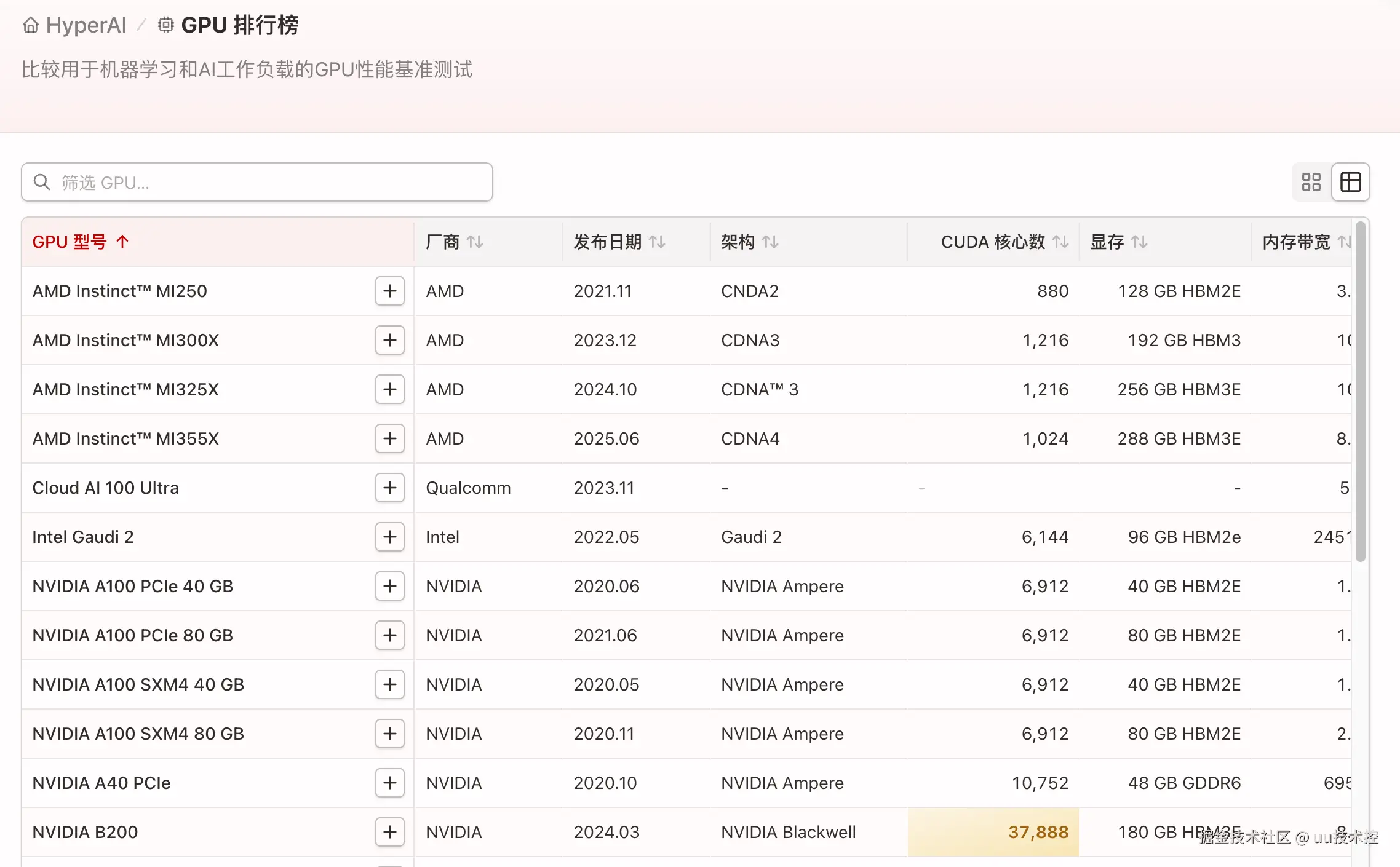The width and height of the screenshot is (1400, 867).
Task: Click the home icon in the breadcrumb
Action: click(x=30, y=25)
